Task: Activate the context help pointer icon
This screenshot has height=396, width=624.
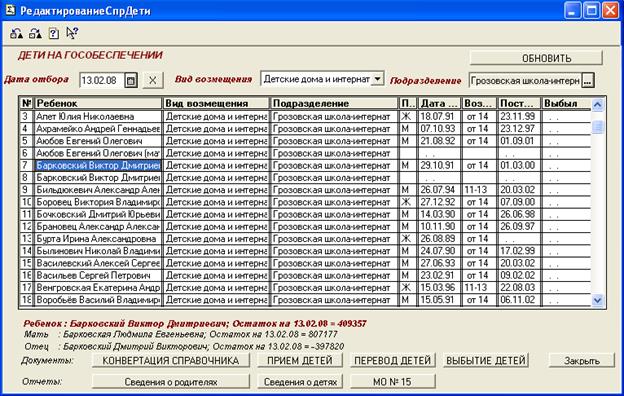Action: tap(72, 33)
